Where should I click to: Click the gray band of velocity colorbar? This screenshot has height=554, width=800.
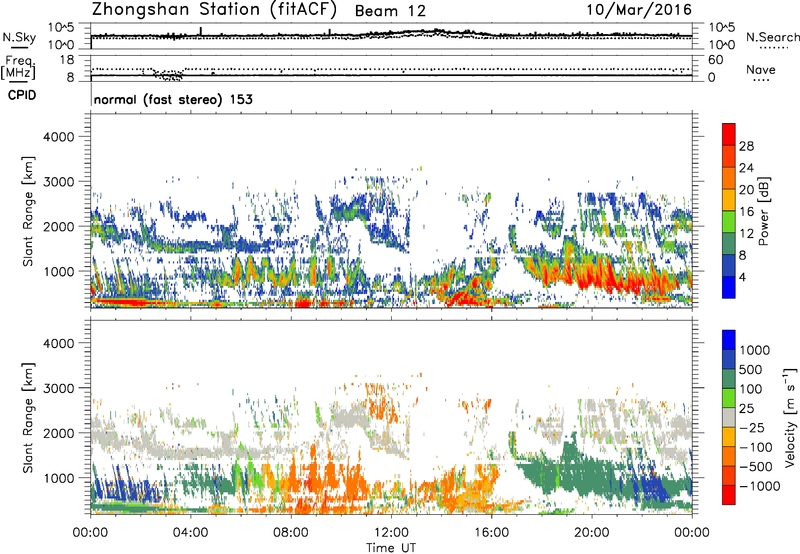[x=729, y=417]
